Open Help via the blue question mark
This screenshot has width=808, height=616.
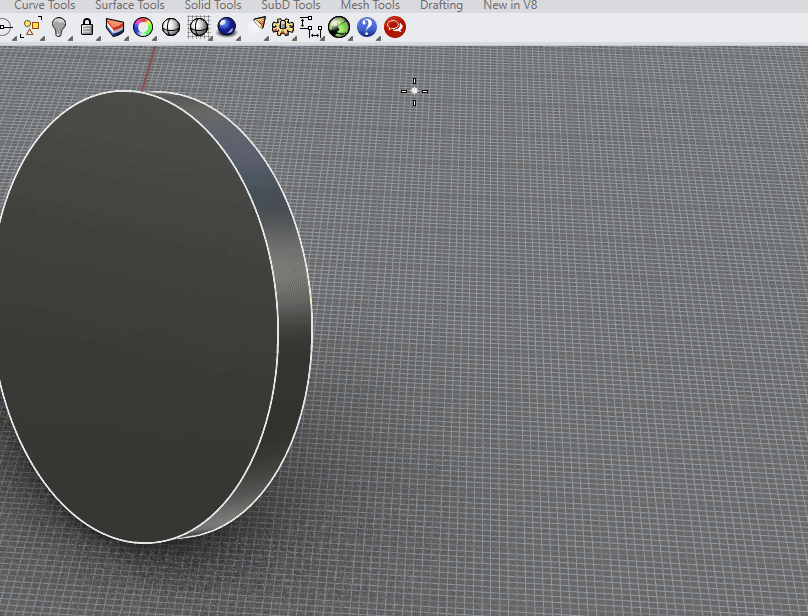coord(366,27)
